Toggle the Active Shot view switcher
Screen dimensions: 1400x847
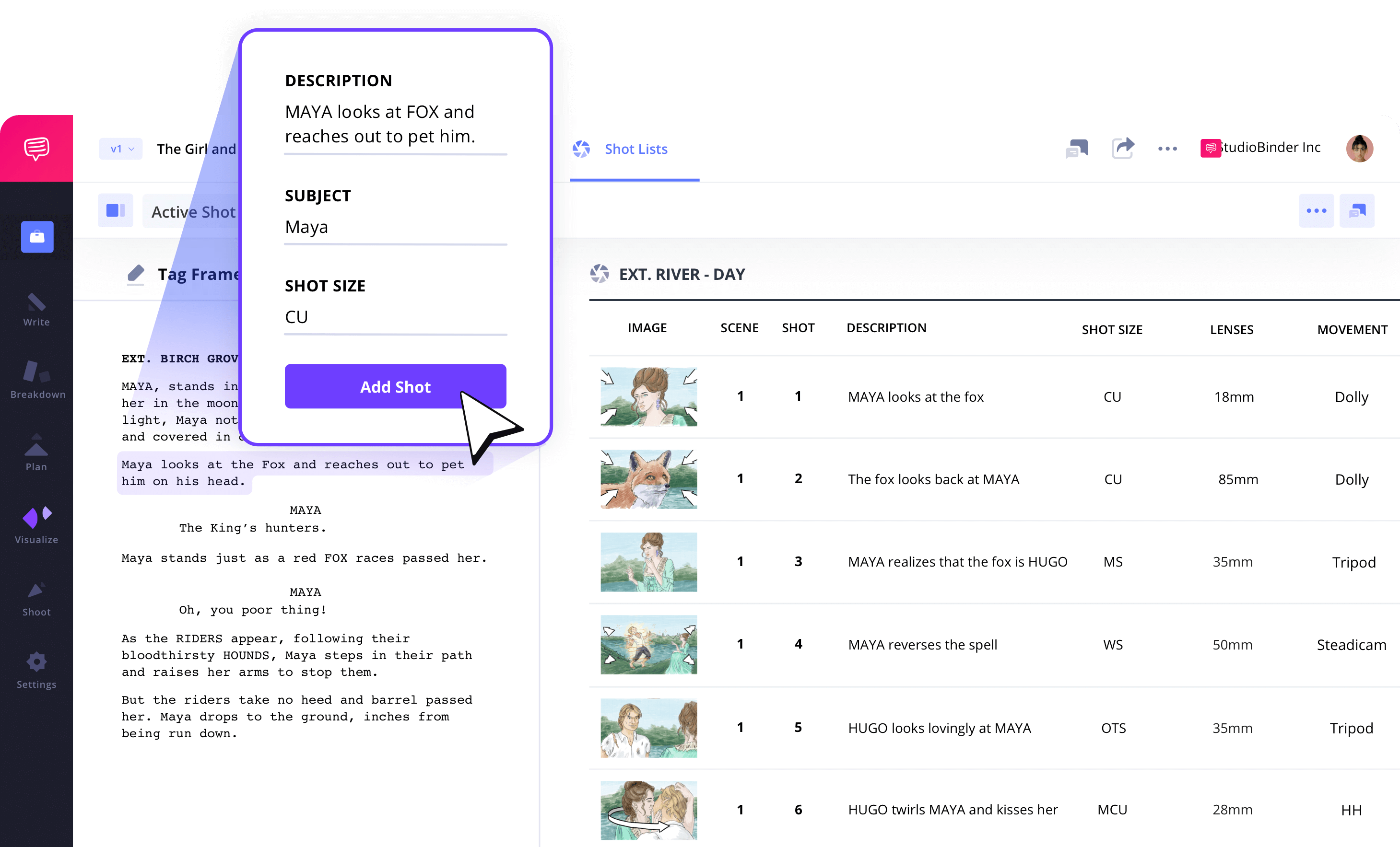click(115, 210)
